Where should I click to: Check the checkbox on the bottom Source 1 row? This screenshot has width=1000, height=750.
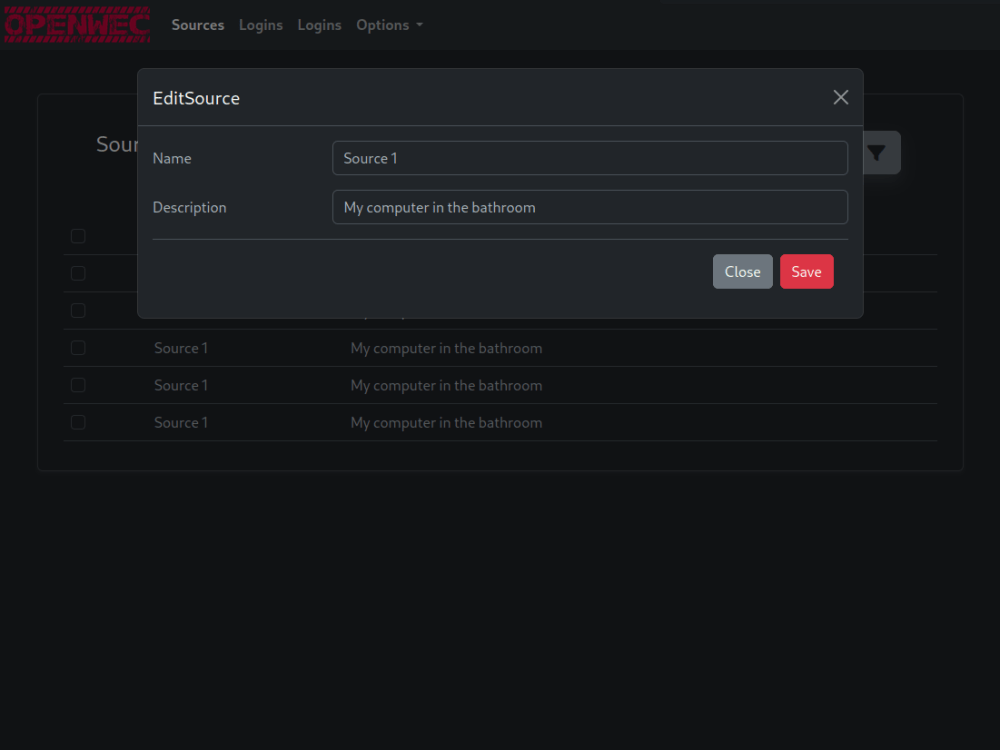click(x=78, y=422)
